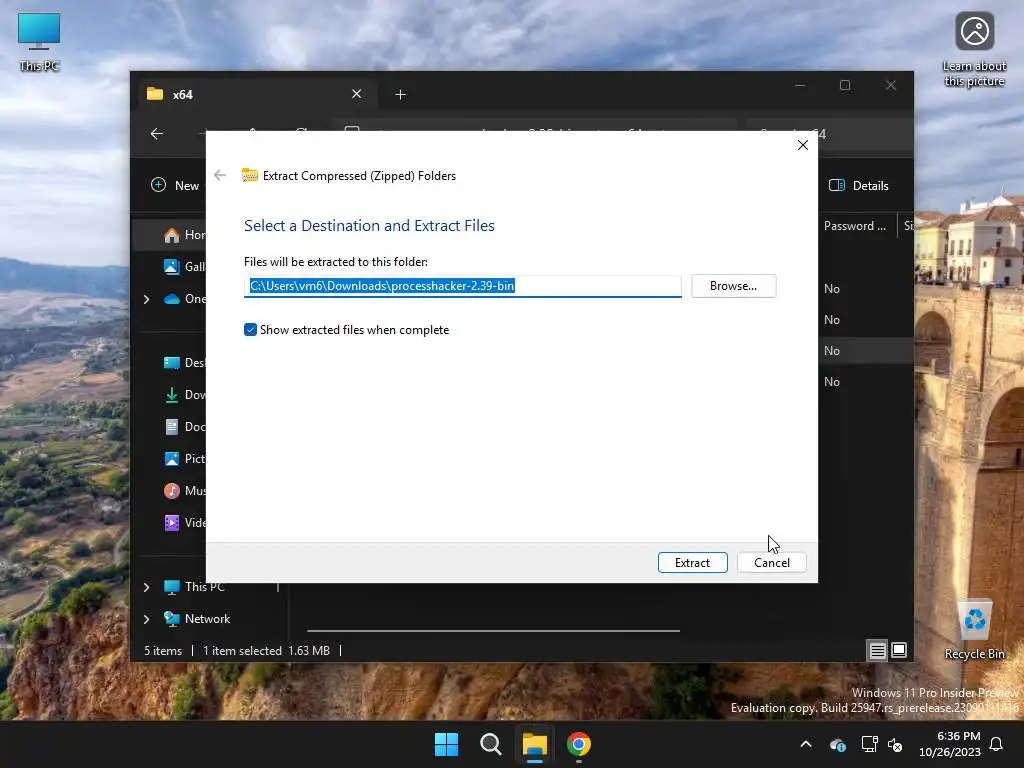Viewport: 1024px width, 768px height.
Task: Click the highlighted row's No password value
Action: [831, 351]
